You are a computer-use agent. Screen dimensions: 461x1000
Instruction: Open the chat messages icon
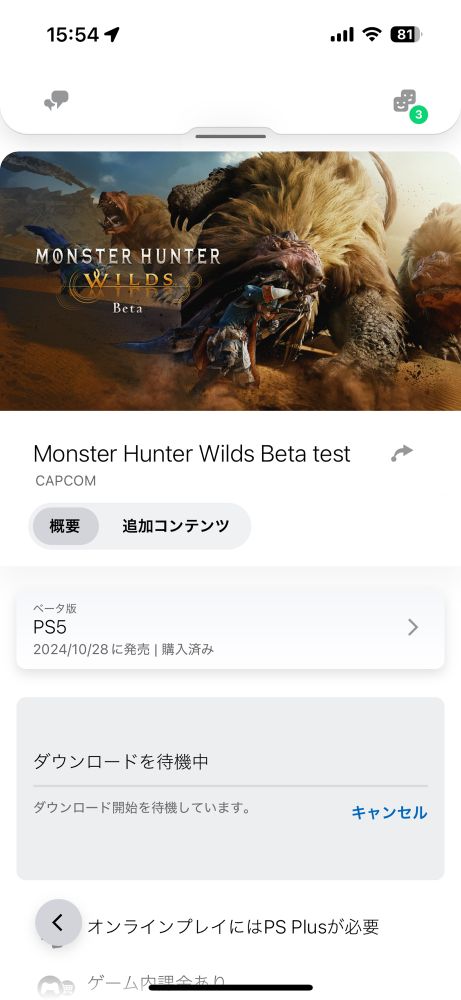point(56,101)
